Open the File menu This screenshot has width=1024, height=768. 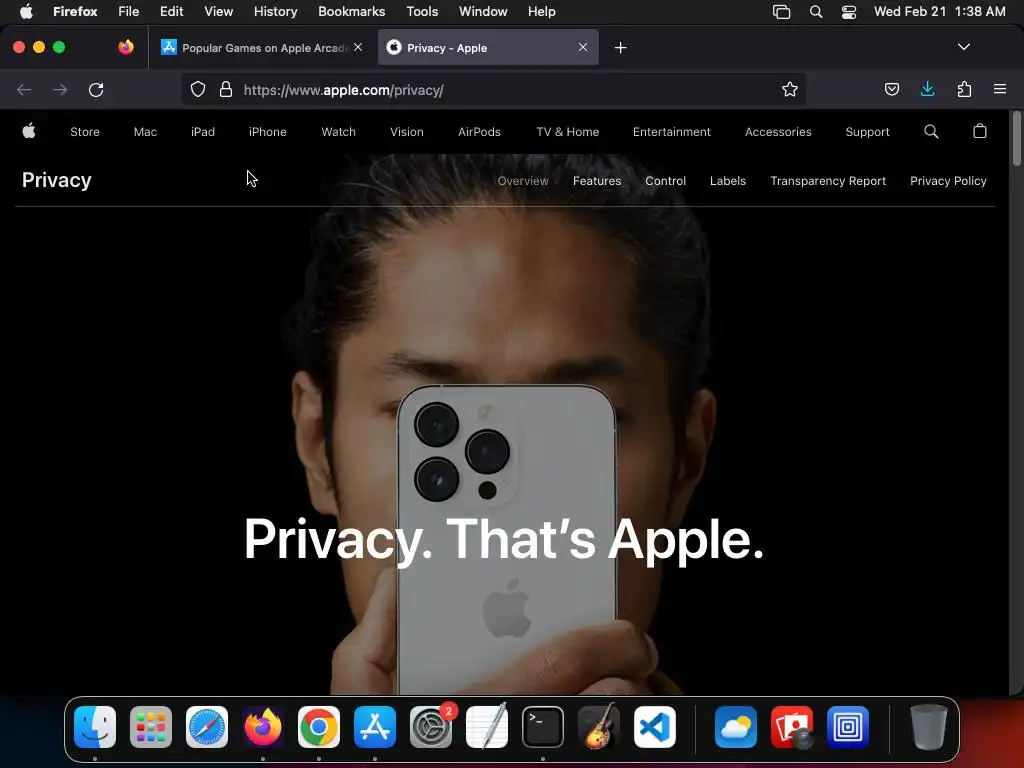pos(129,11)
